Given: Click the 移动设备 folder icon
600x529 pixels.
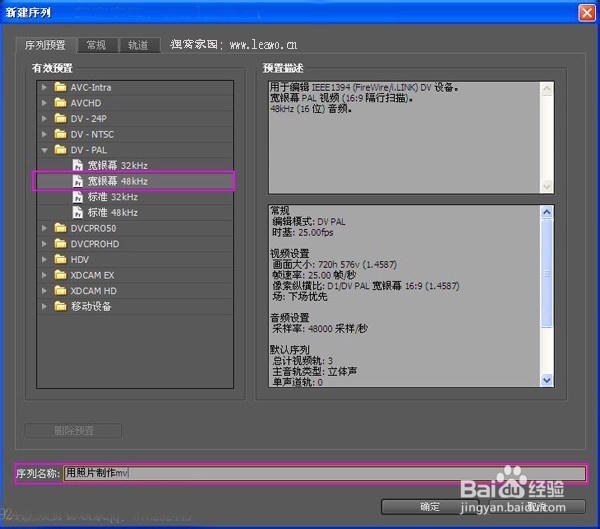Looking at the screenshot, I should pyautogui.click(x=60, y=306).
